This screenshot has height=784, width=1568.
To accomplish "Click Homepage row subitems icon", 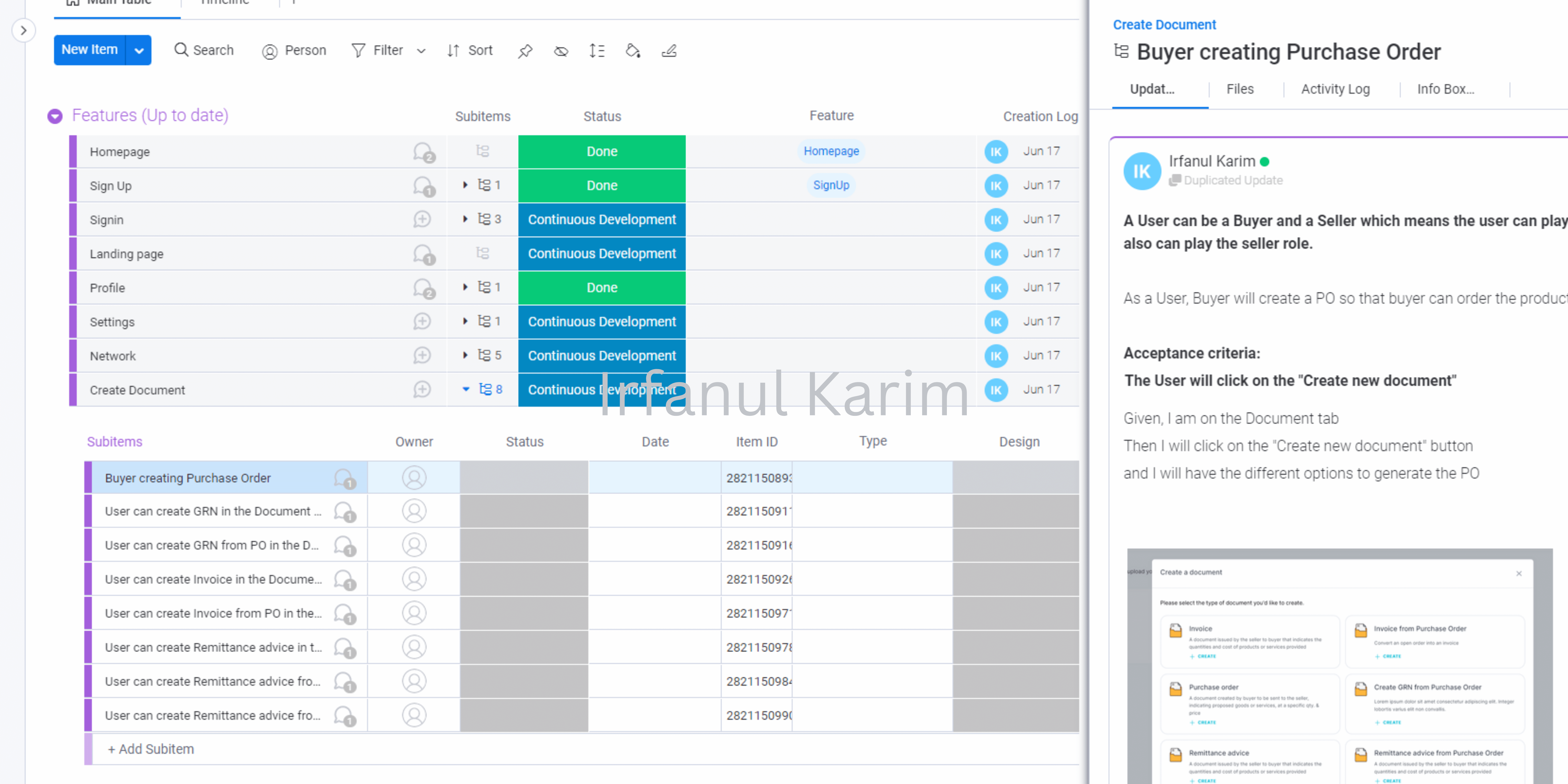I will click(483, 151).
